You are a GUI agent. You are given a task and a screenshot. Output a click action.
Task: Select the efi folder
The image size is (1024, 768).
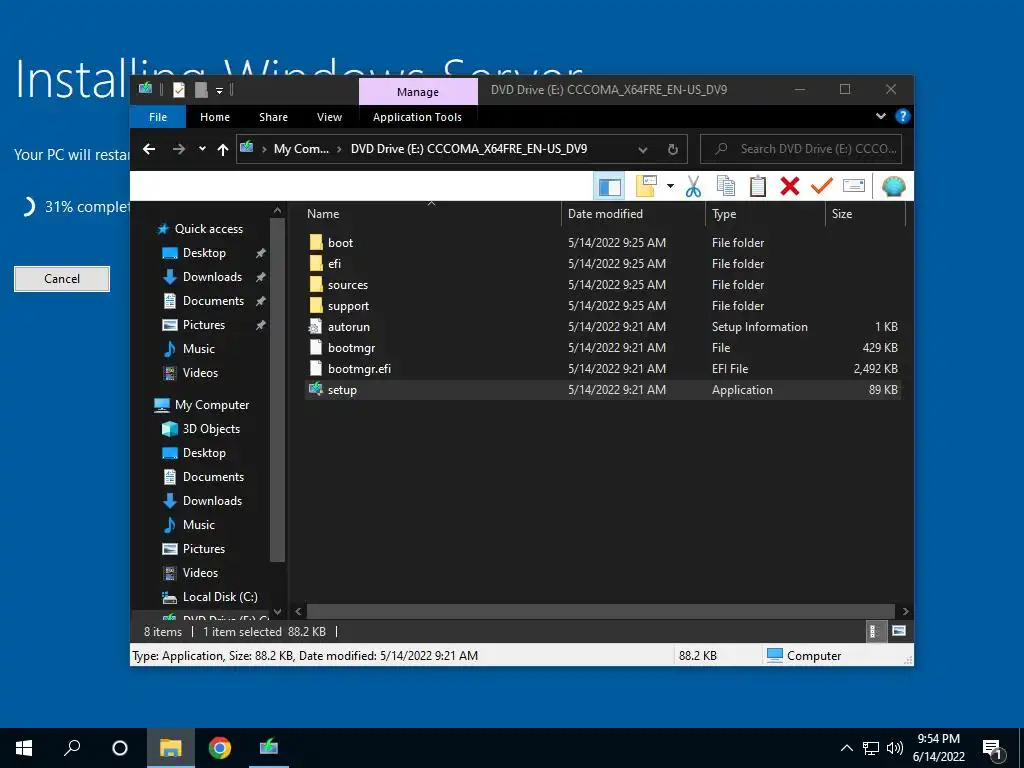[603, 263]
